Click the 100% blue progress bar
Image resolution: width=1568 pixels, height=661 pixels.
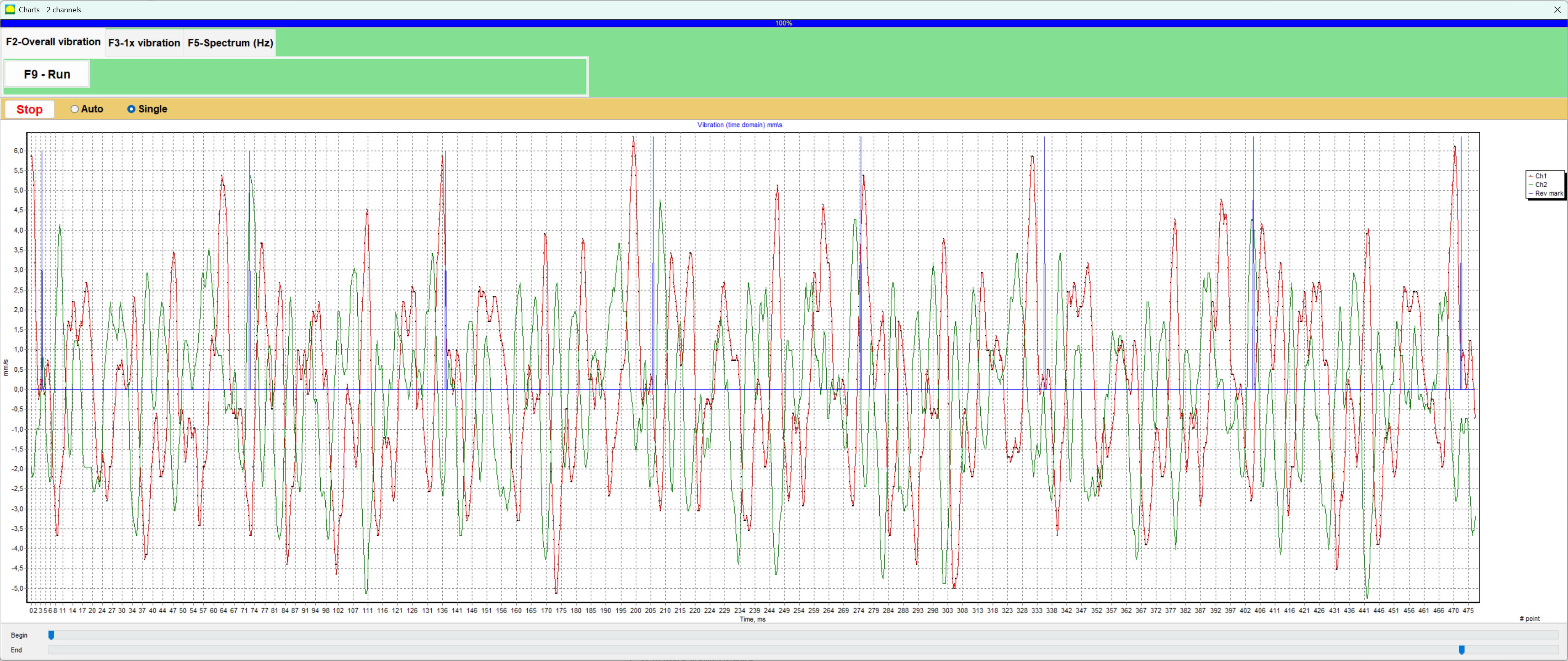pos(784,23)
